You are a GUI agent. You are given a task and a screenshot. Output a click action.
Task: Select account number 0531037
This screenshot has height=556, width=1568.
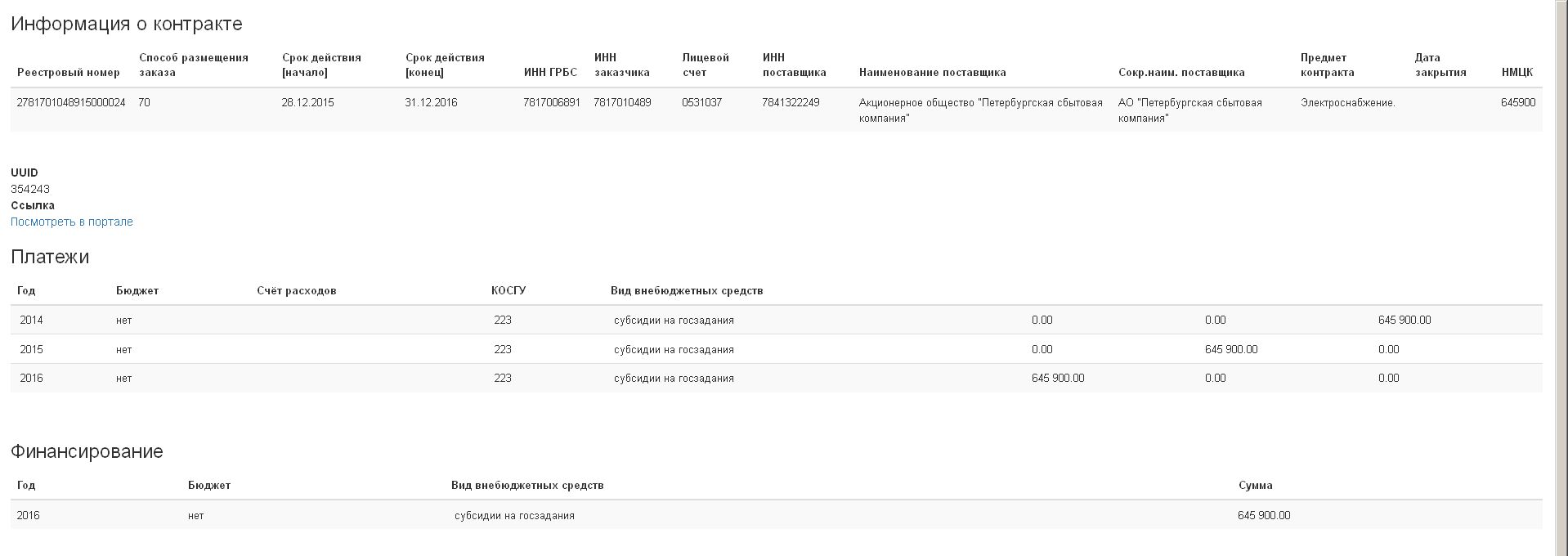701,102
